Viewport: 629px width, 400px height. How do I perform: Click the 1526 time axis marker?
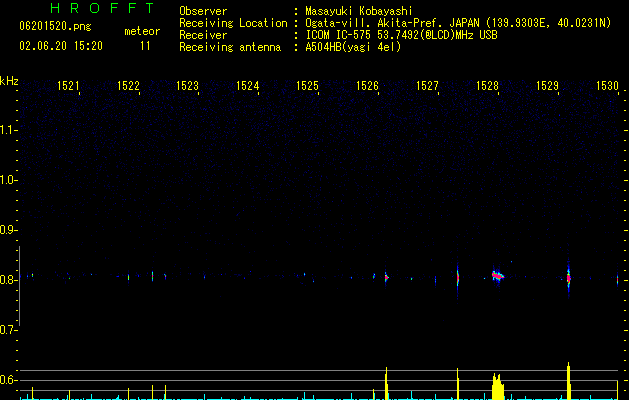tap(367, 86)
